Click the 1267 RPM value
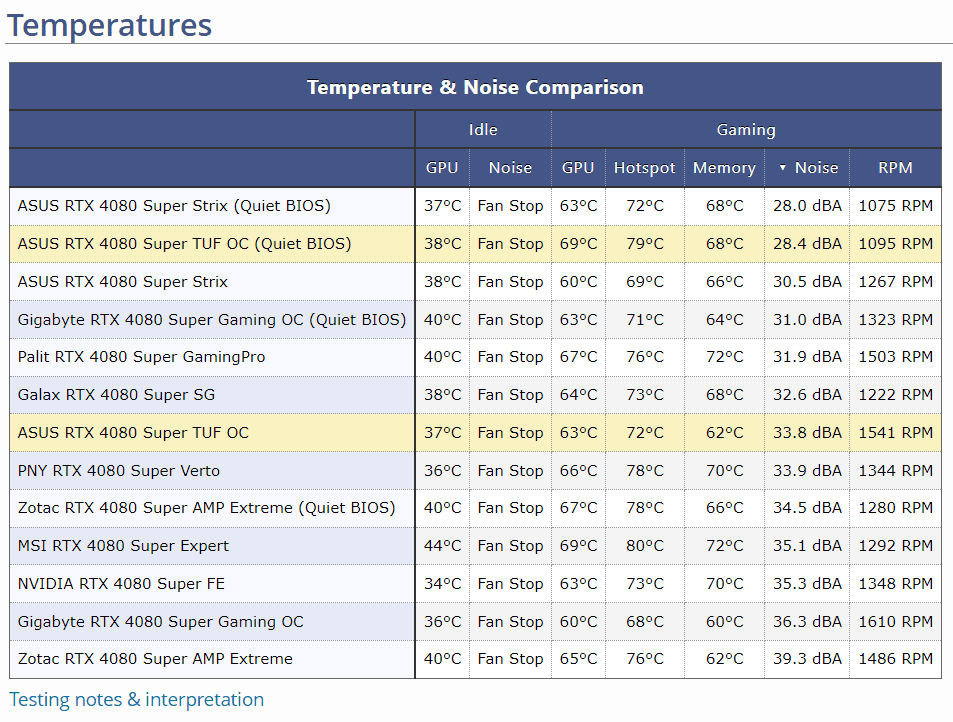Screen dimensions: 953x722 pyautogui.click(x=895, y=282)
